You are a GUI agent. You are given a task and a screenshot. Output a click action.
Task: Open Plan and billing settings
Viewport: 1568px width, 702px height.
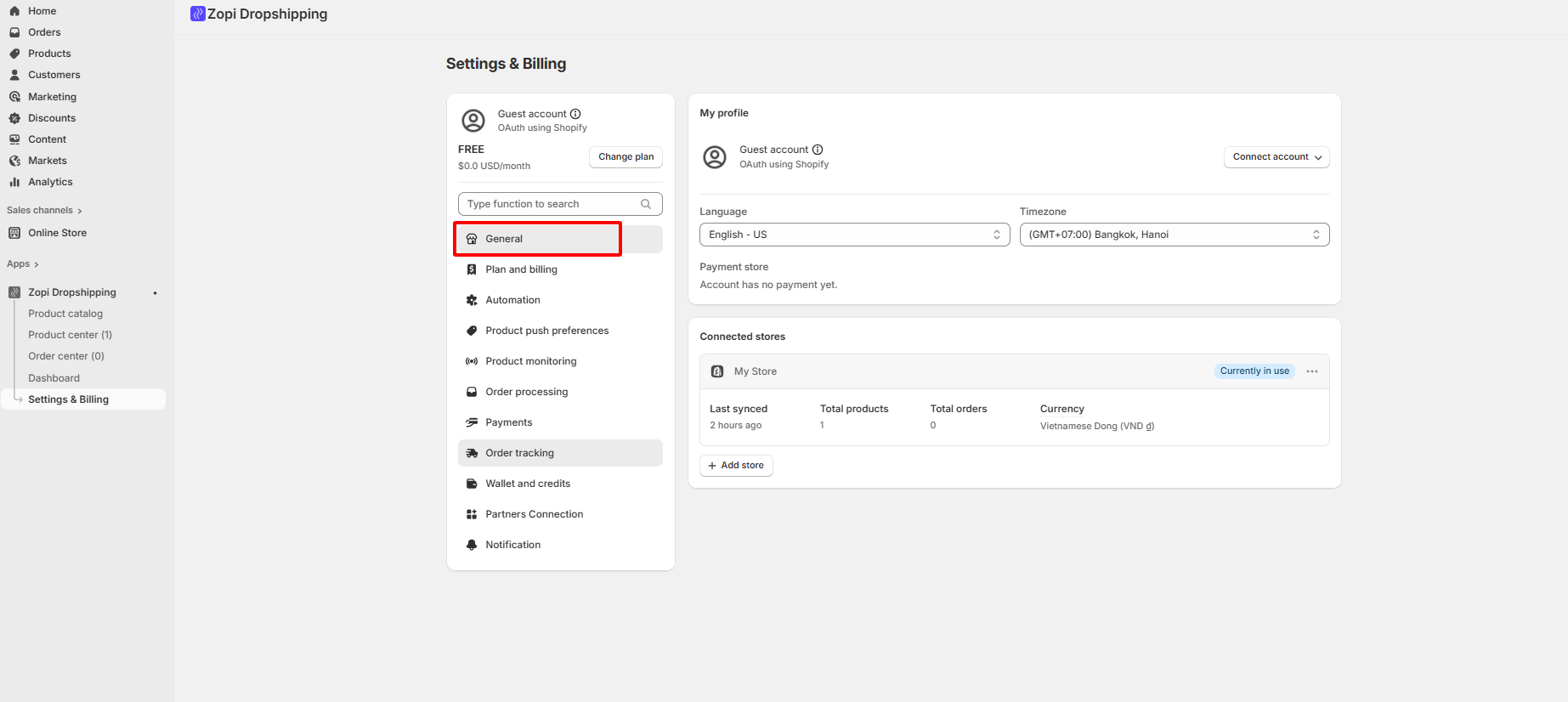521,269
